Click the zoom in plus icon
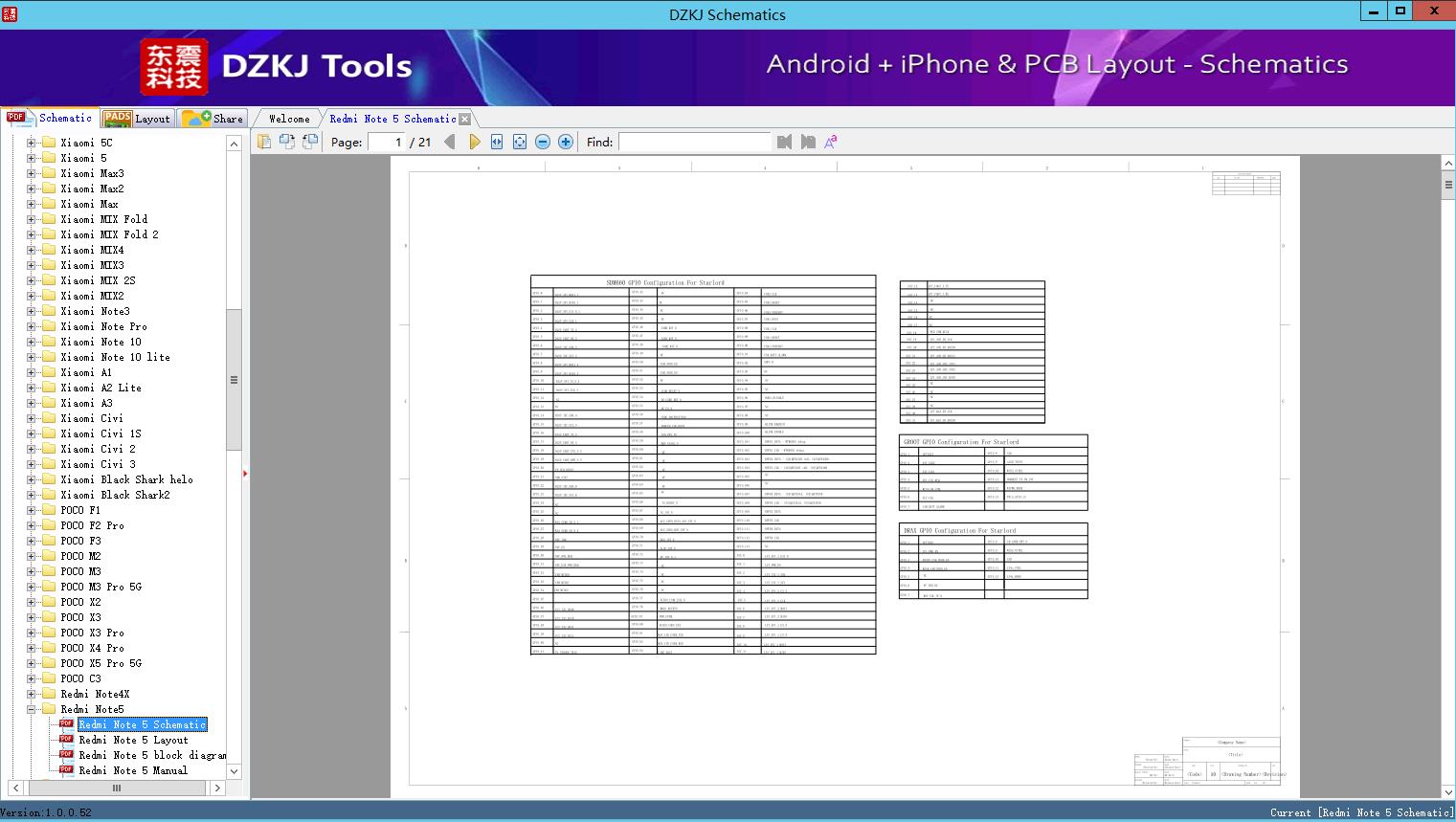Screen dimensions: 1456x822 click(566, 142)
